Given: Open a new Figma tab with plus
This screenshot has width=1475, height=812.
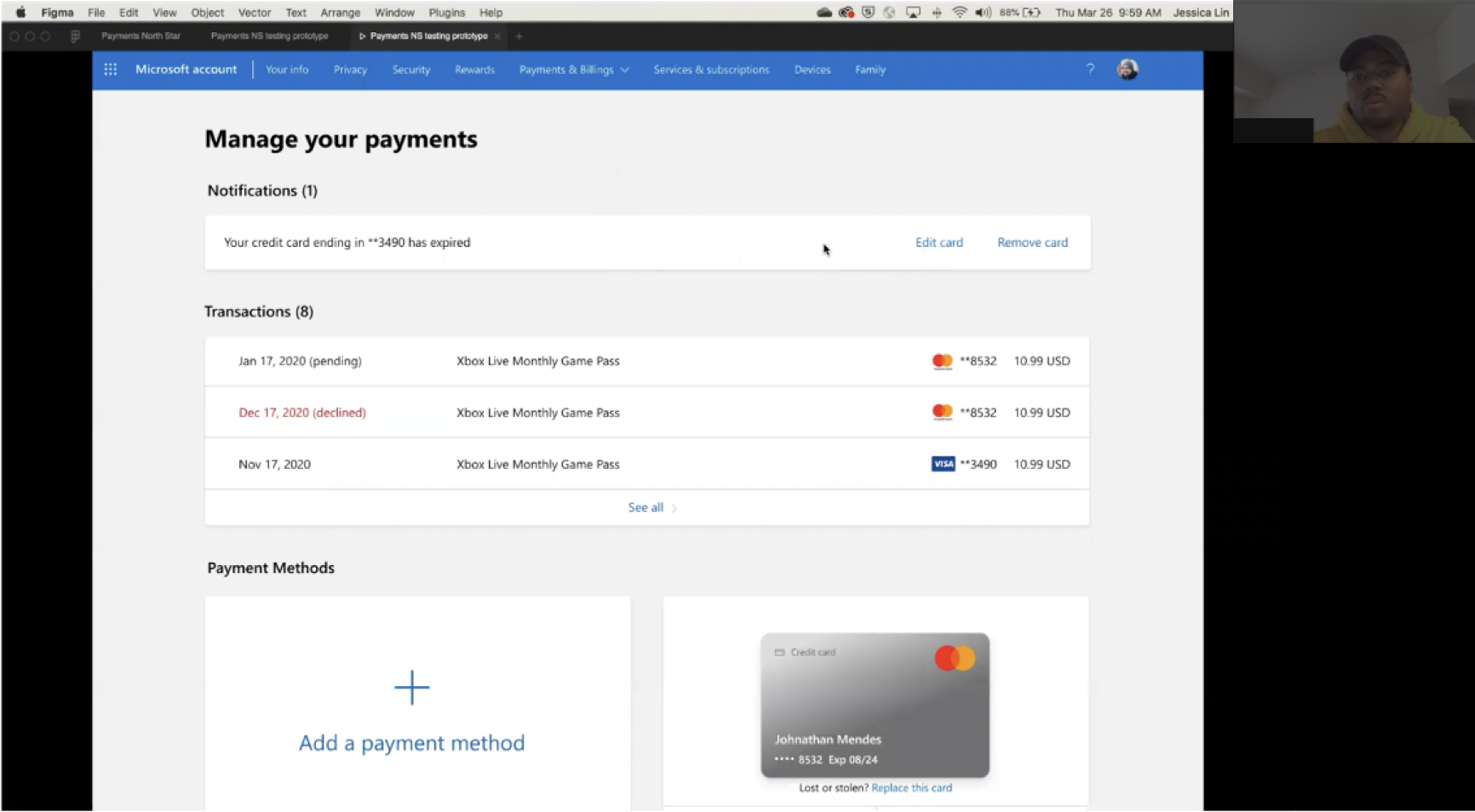Looking at the screenshot, I should coord(519,37).
